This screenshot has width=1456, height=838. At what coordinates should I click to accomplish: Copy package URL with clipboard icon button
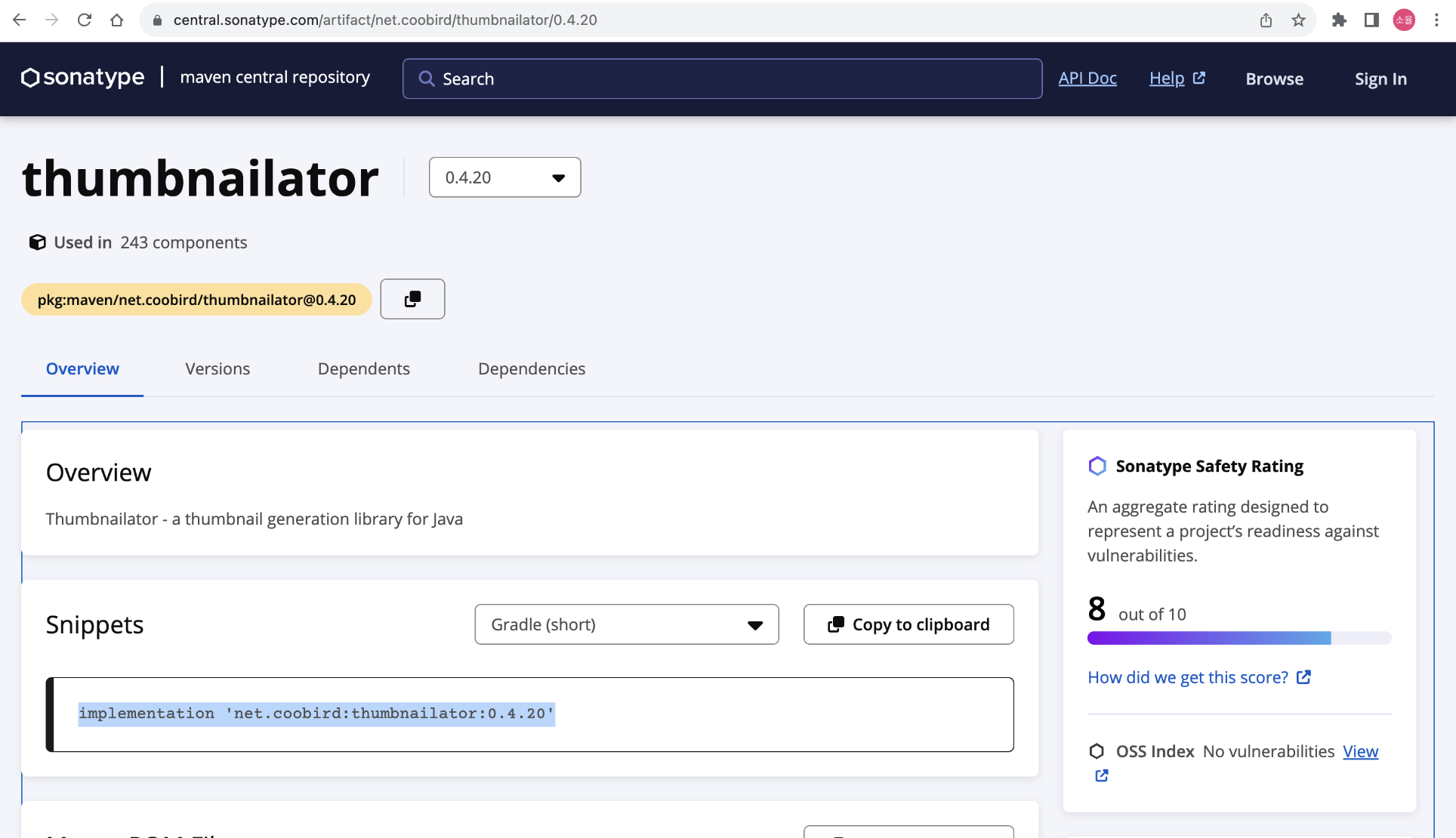(x=412, y=299)
